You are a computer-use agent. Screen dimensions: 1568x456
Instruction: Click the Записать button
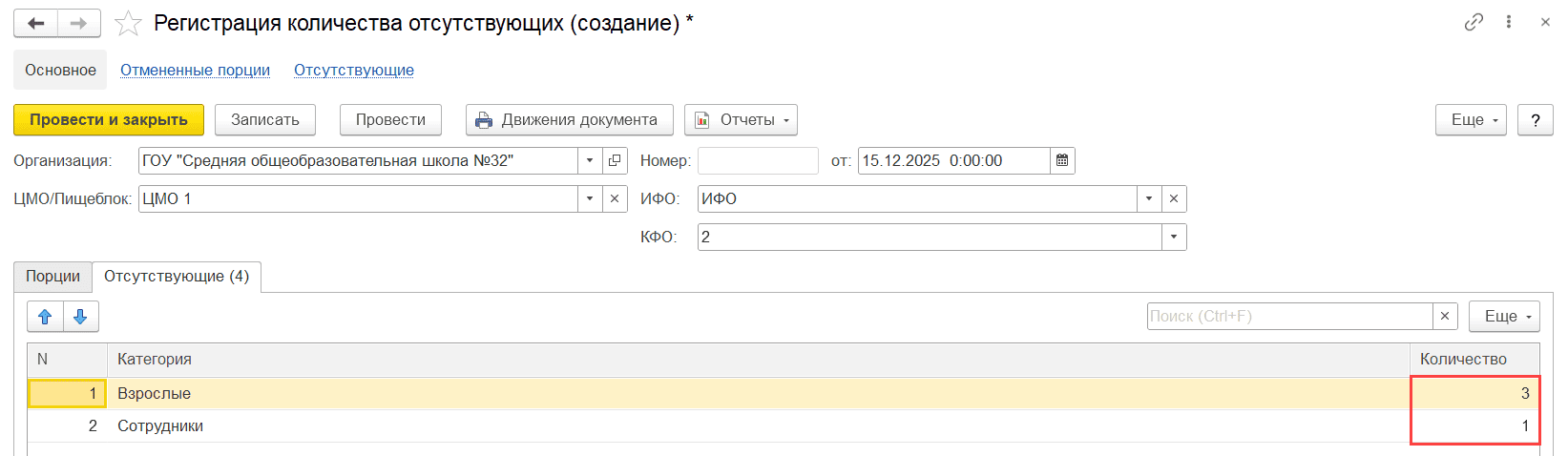pyautogui.click(x=265, y=120)
